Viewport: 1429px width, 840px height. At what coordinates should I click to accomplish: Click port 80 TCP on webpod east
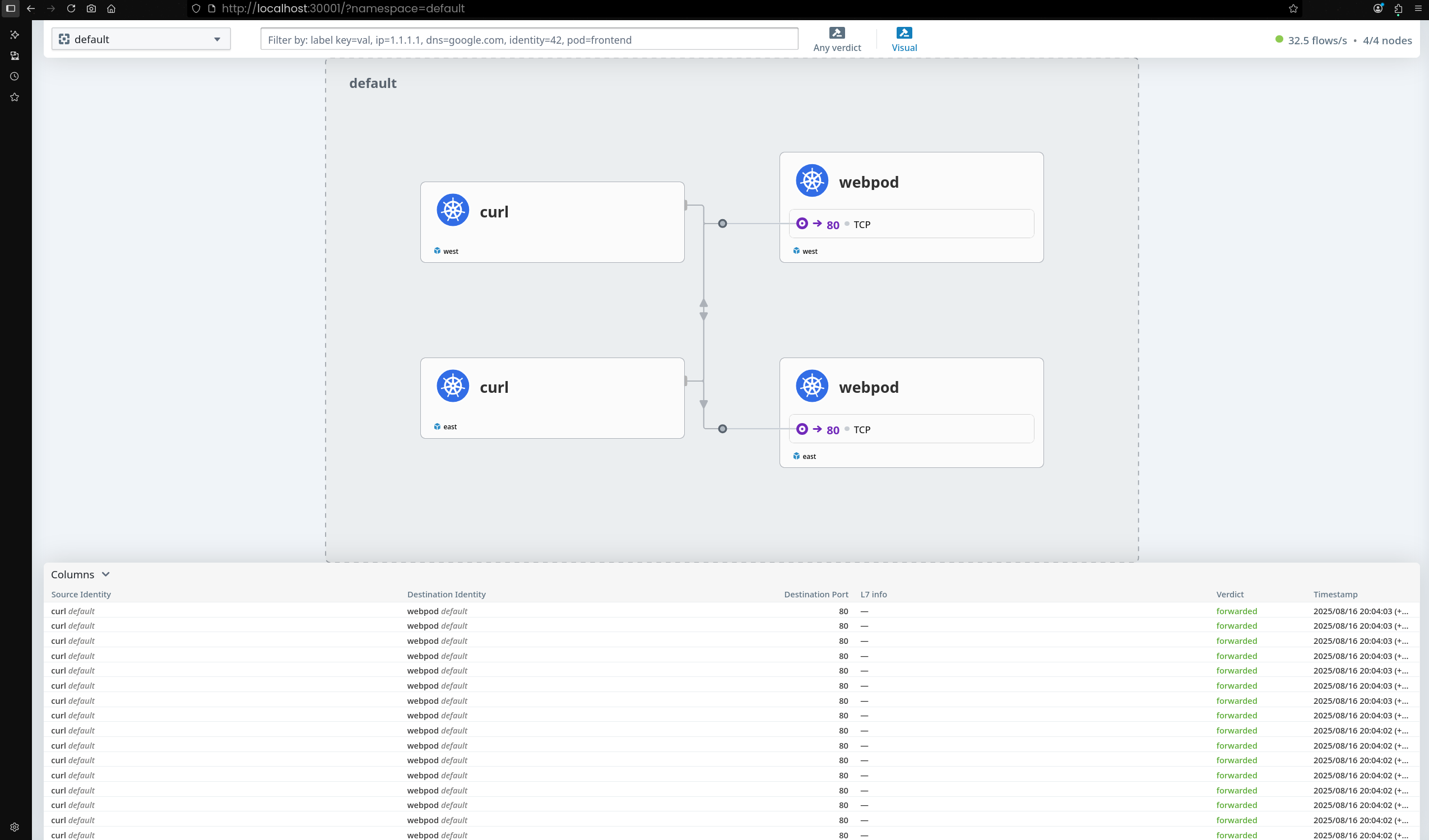tap(911, 429)
